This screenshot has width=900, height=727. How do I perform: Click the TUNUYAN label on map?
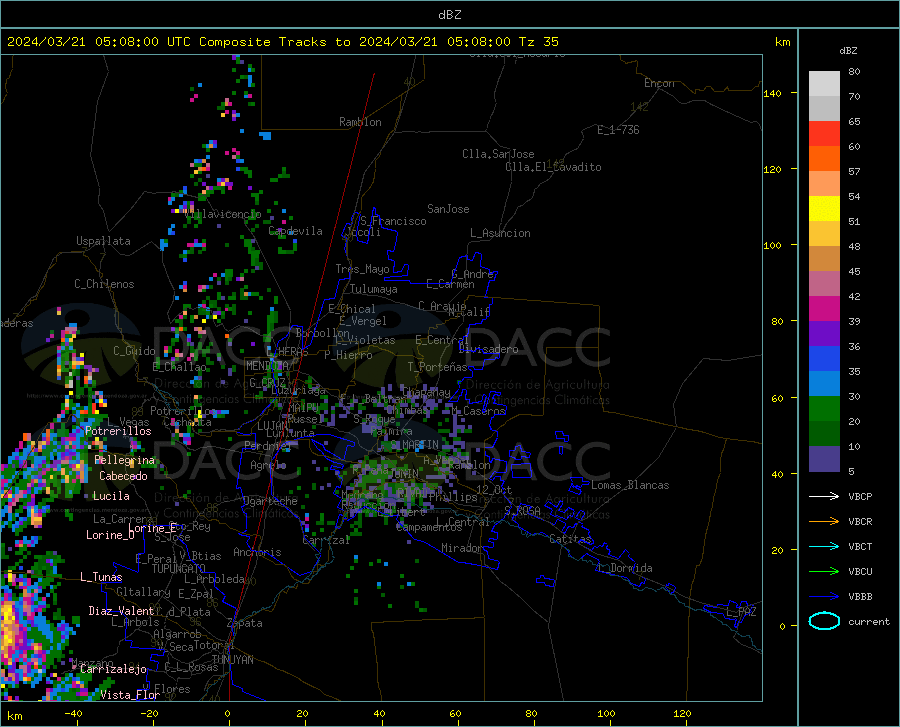232,660
